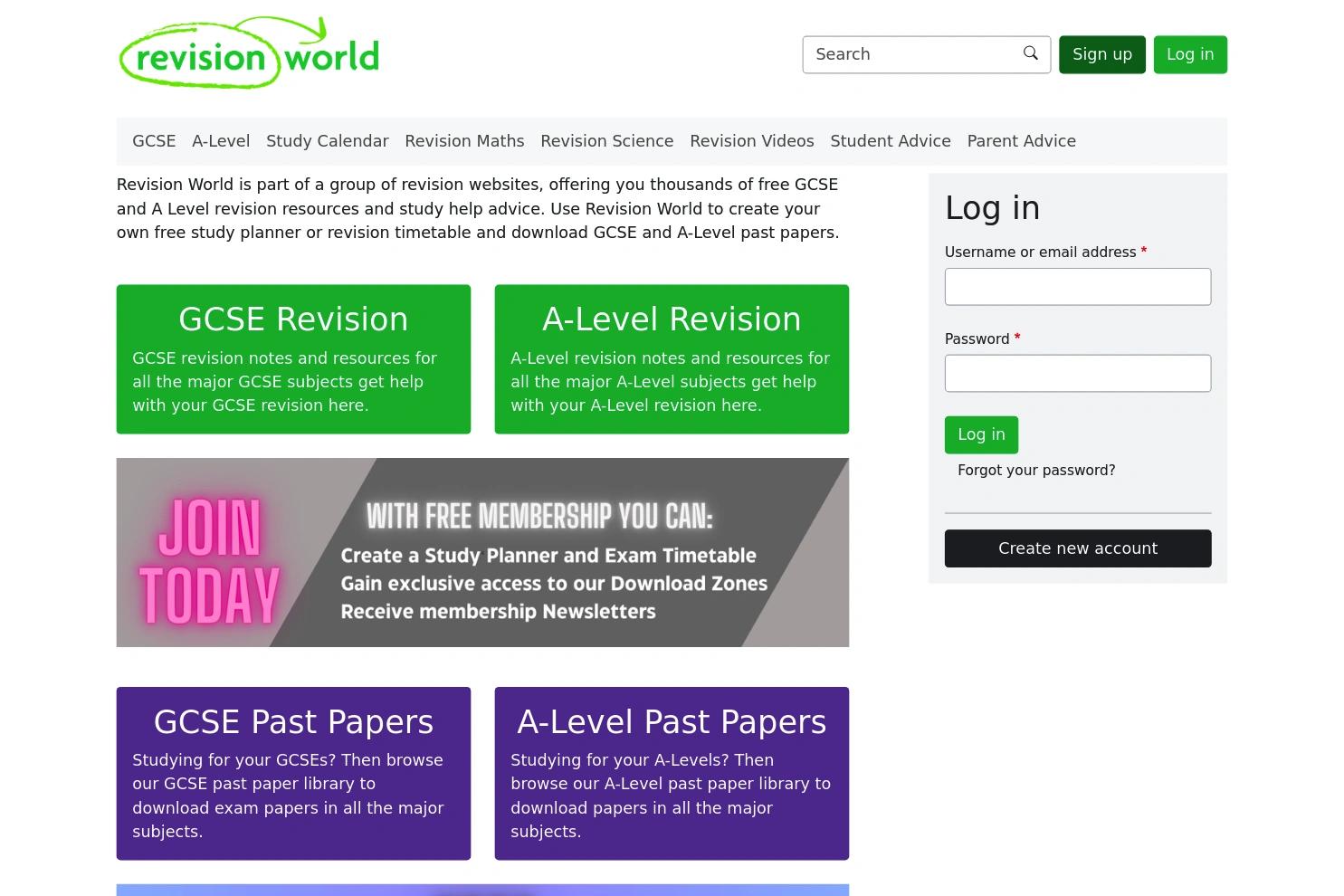Screen dimensions: 1344x896
Task: Open the GCSE Revision card
Action: click(293, 359)
